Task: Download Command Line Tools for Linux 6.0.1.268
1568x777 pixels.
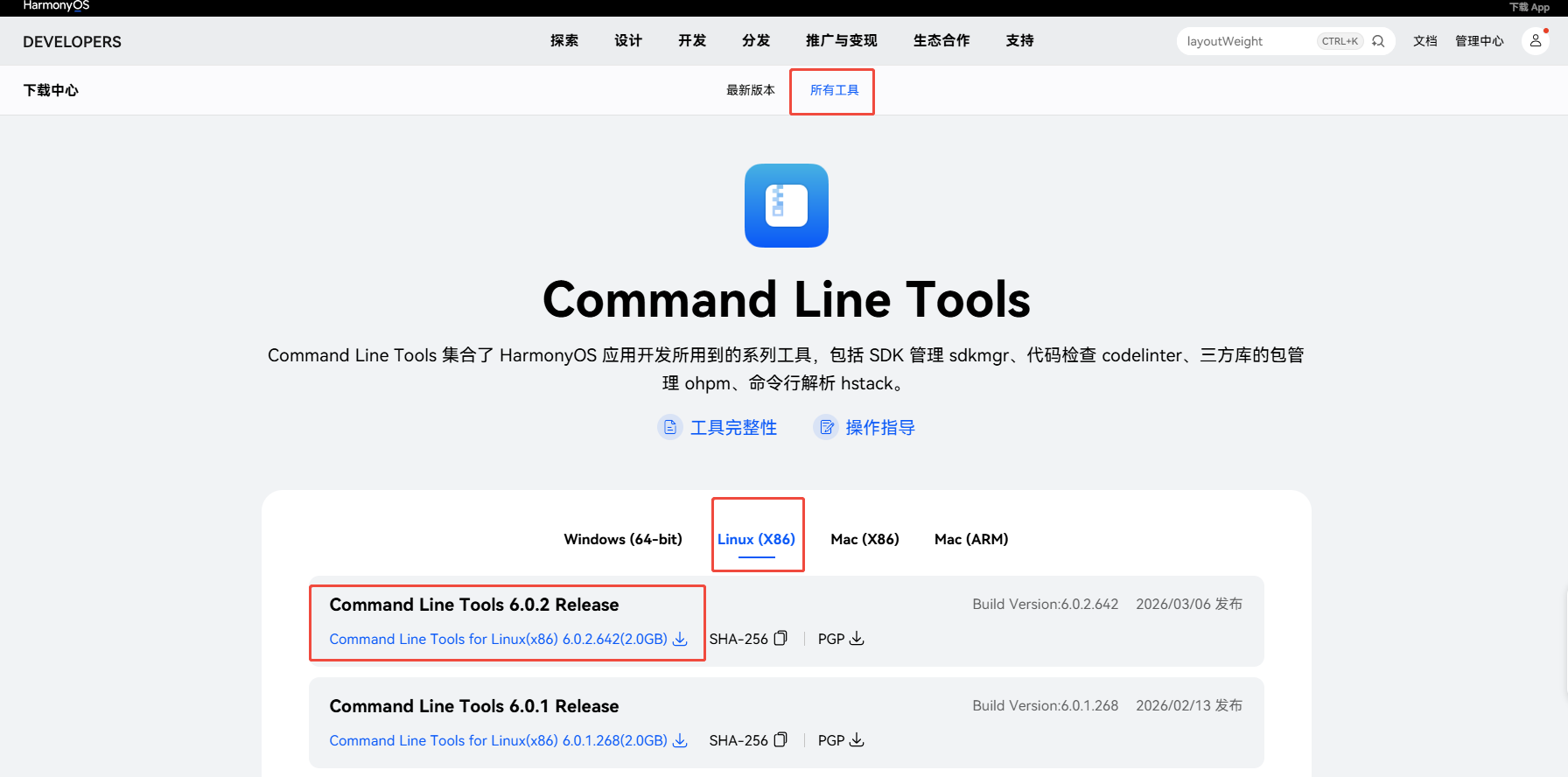Action: click(x=499, y=740)
